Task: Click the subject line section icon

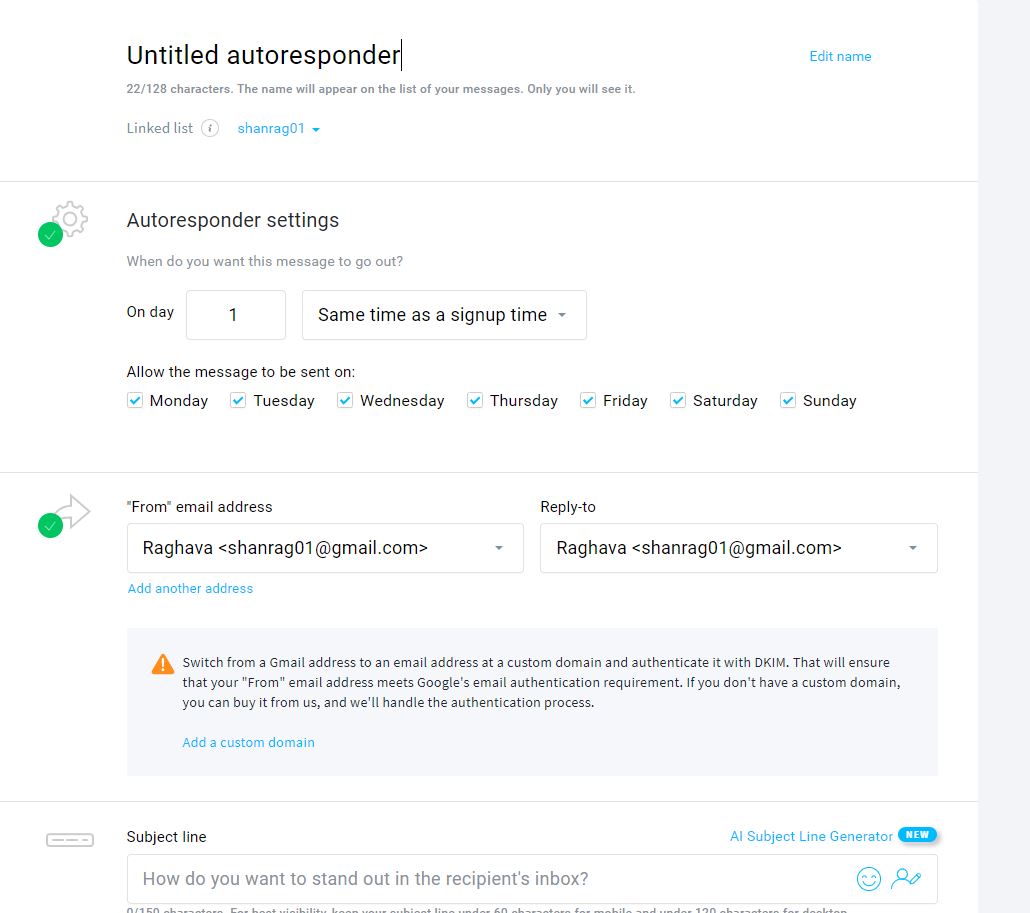Action: point(70,840)
